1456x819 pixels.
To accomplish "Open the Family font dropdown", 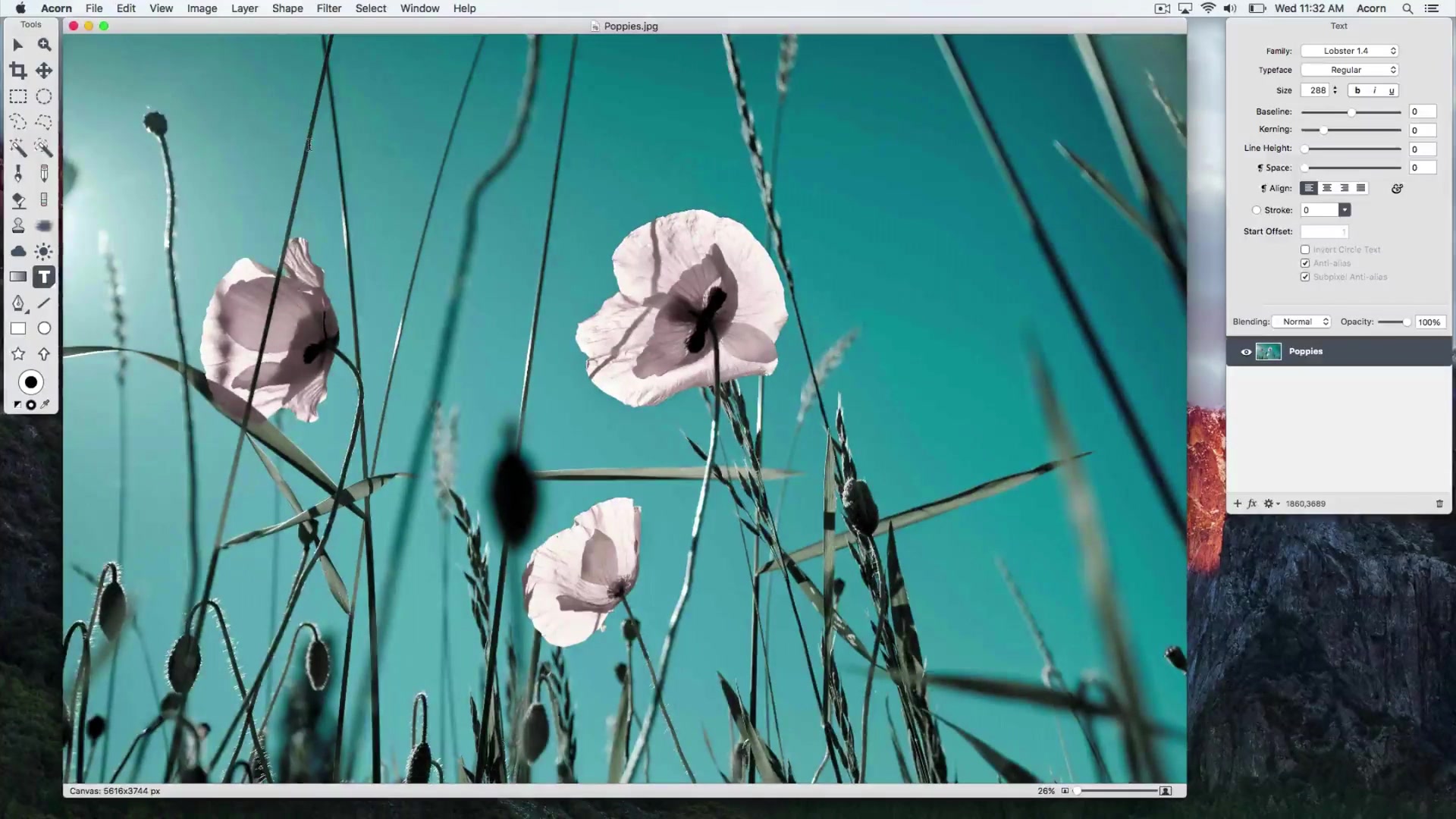I will point(1350,50).
